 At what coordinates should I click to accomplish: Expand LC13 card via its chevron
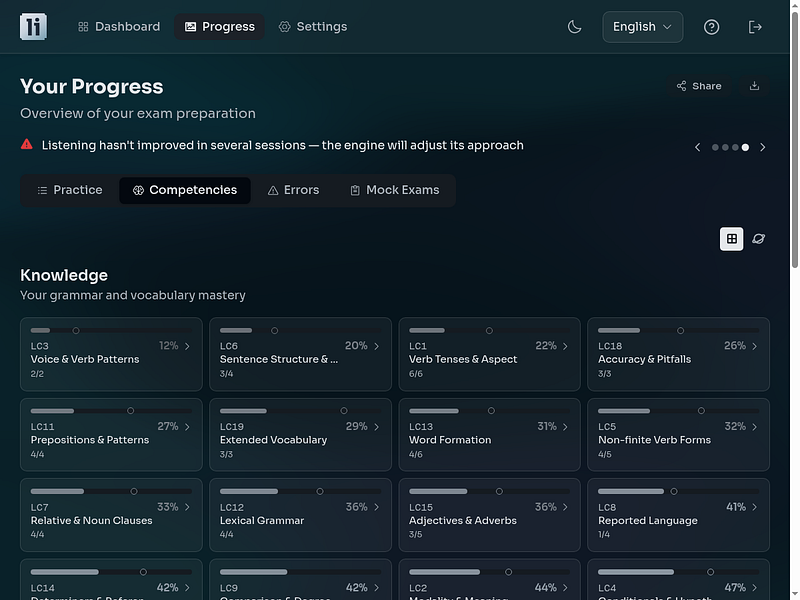point(565,427)
